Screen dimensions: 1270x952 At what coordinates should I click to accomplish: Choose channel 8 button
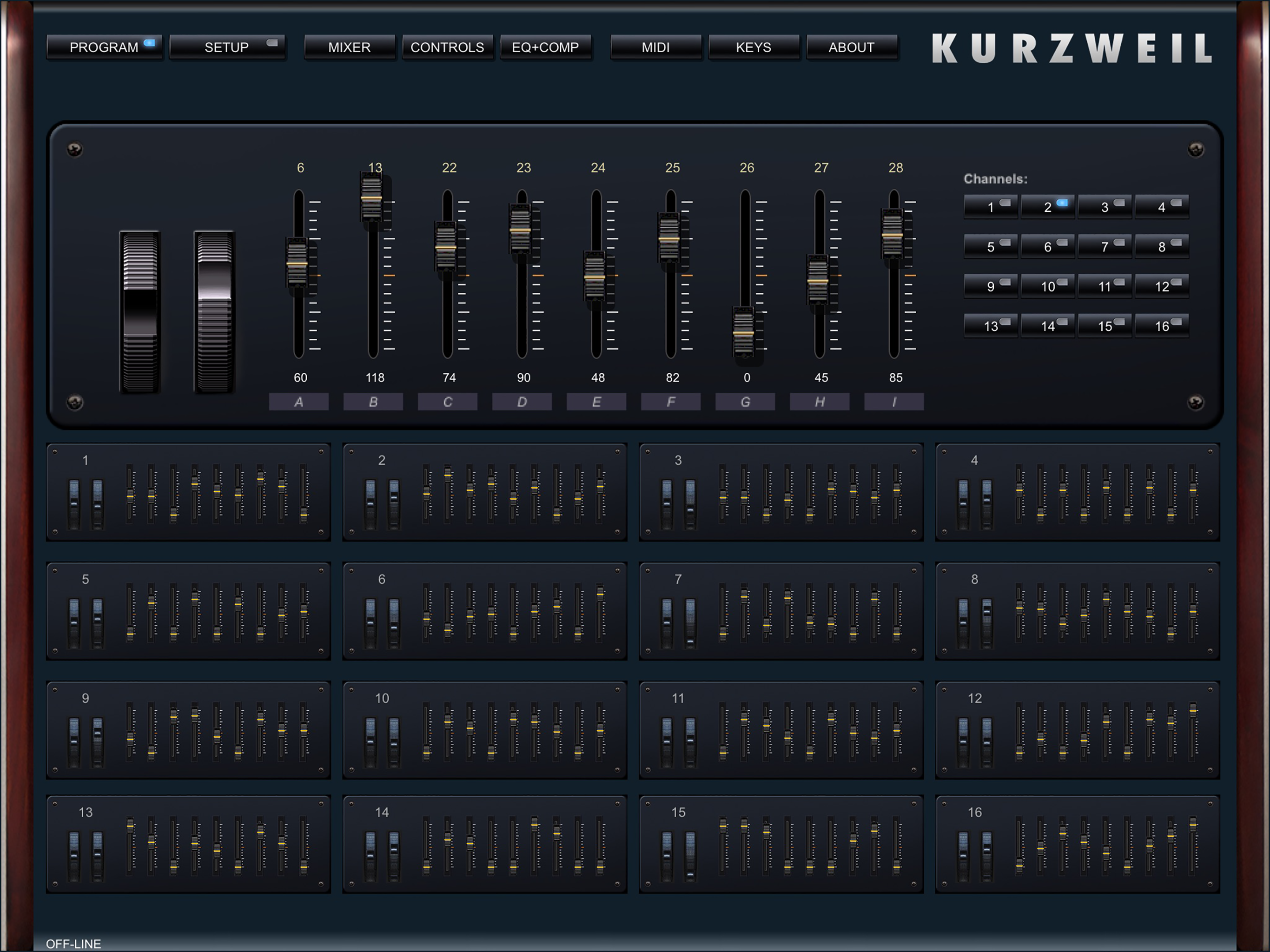coord(1162,246)
